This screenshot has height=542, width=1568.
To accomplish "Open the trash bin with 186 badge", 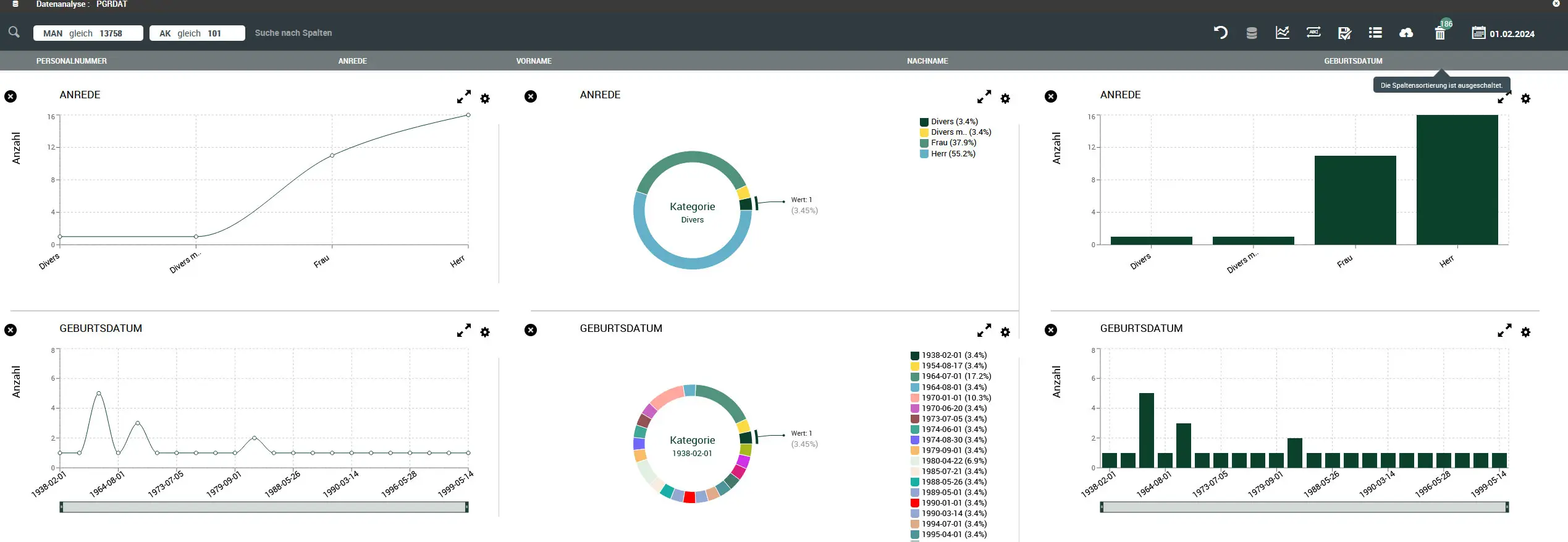I will pos(1439,34).
